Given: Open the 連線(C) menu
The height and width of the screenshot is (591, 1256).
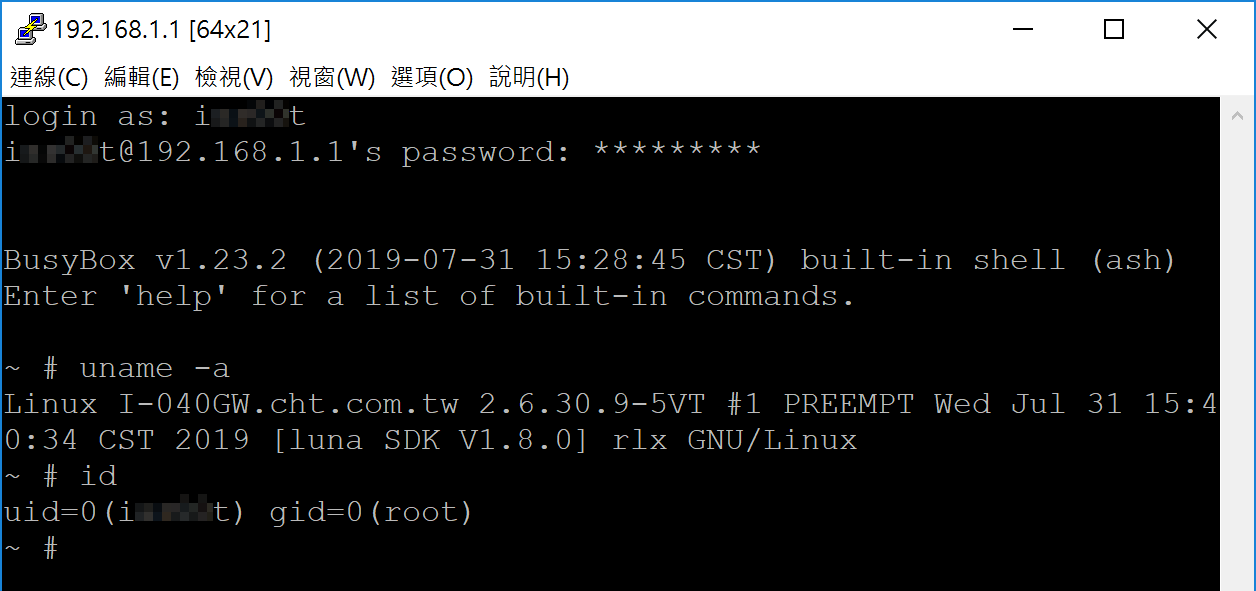Looking at the screenshot, I should pyautogui.click(x=49, y=77).
